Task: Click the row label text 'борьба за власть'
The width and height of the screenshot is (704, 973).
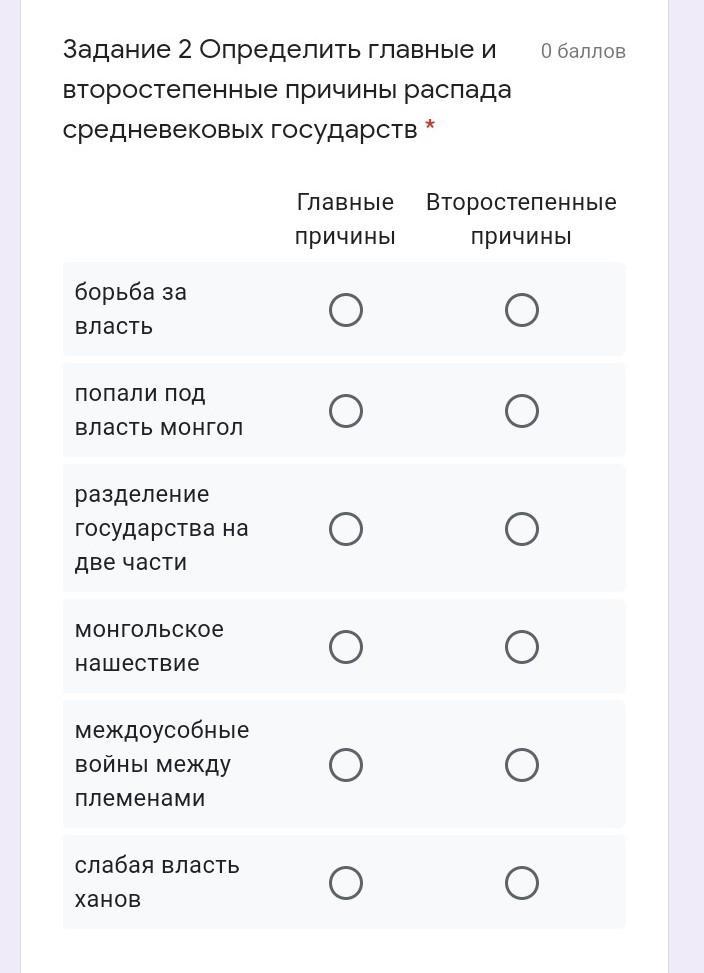Action: click(x=131, y=309)
